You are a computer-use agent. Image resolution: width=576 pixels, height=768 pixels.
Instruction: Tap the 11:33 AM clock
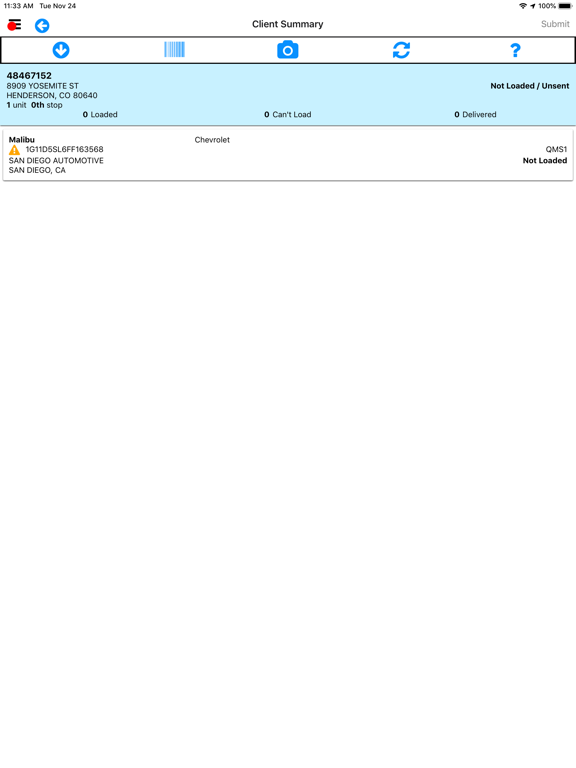19,6
